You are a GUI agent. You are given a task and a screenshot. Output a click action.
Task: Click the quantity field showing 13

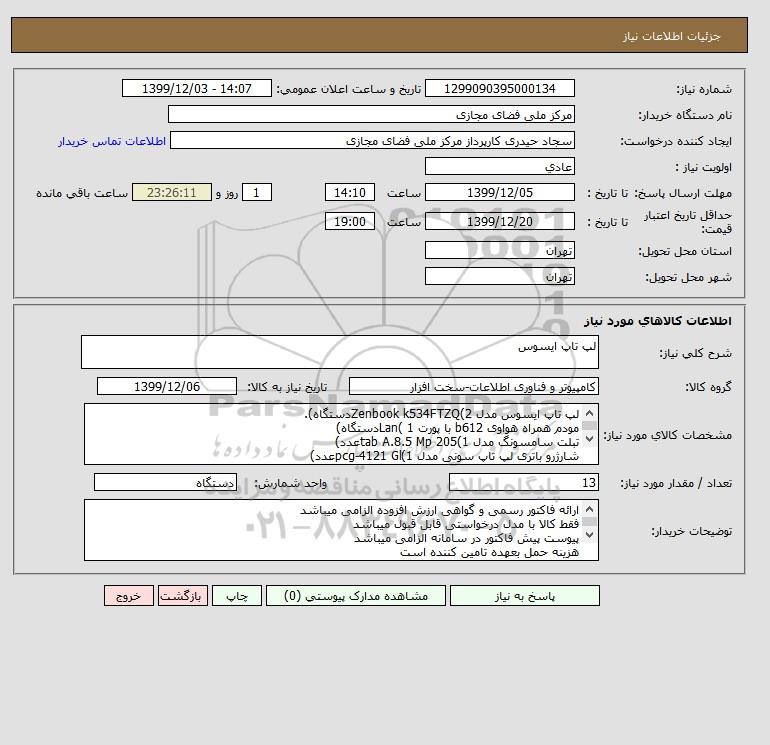523,483
